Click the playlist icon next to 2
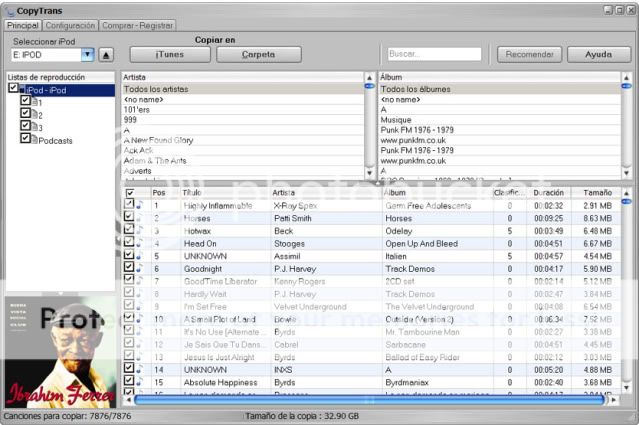Image resolution: width=639 pixels, height=425 pixels. [x=35, y=115]
